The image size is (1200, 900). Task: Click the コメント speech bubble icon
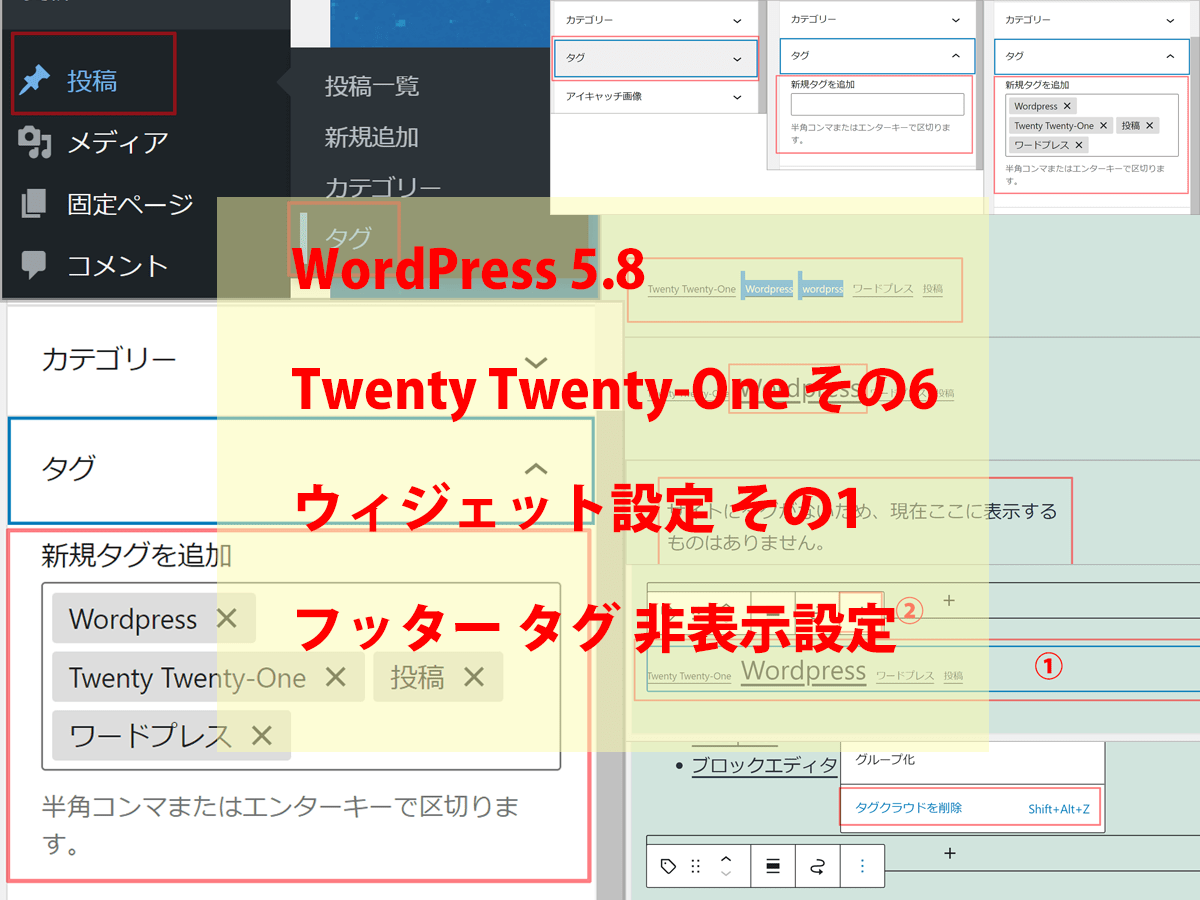[x=35, y=265]
